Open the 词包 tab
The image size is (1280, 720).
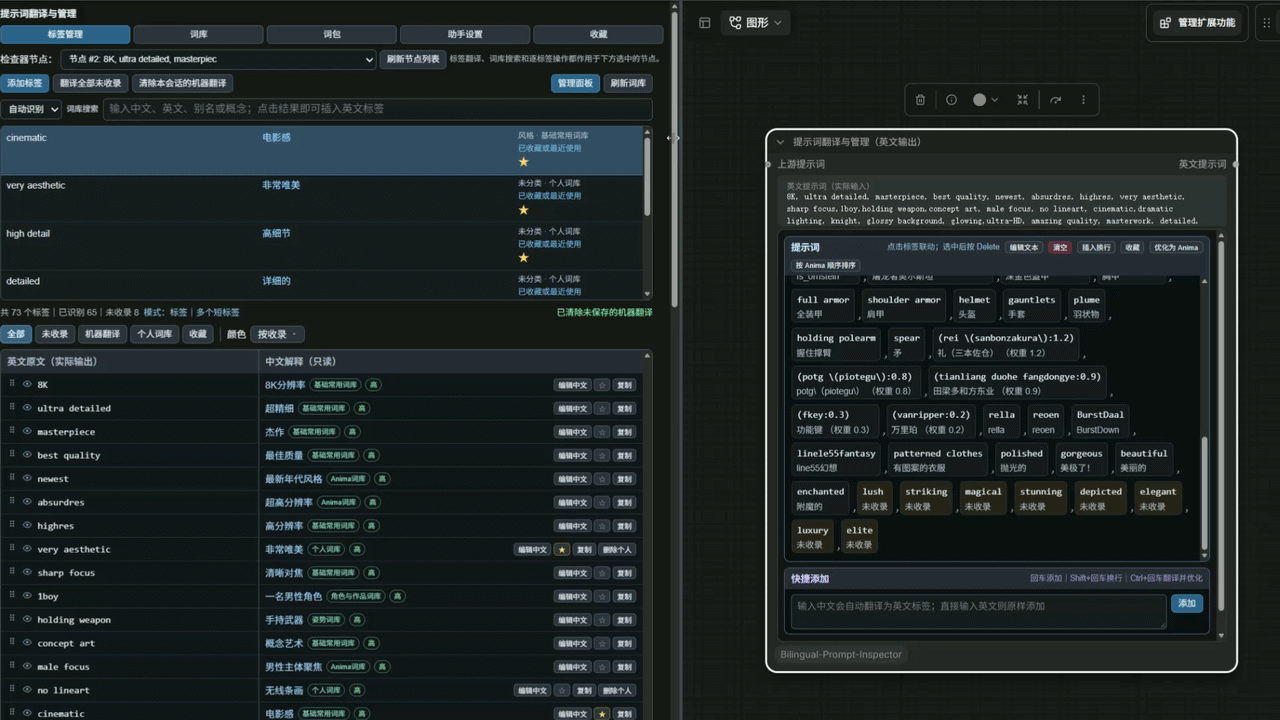(x=332, y=34)
